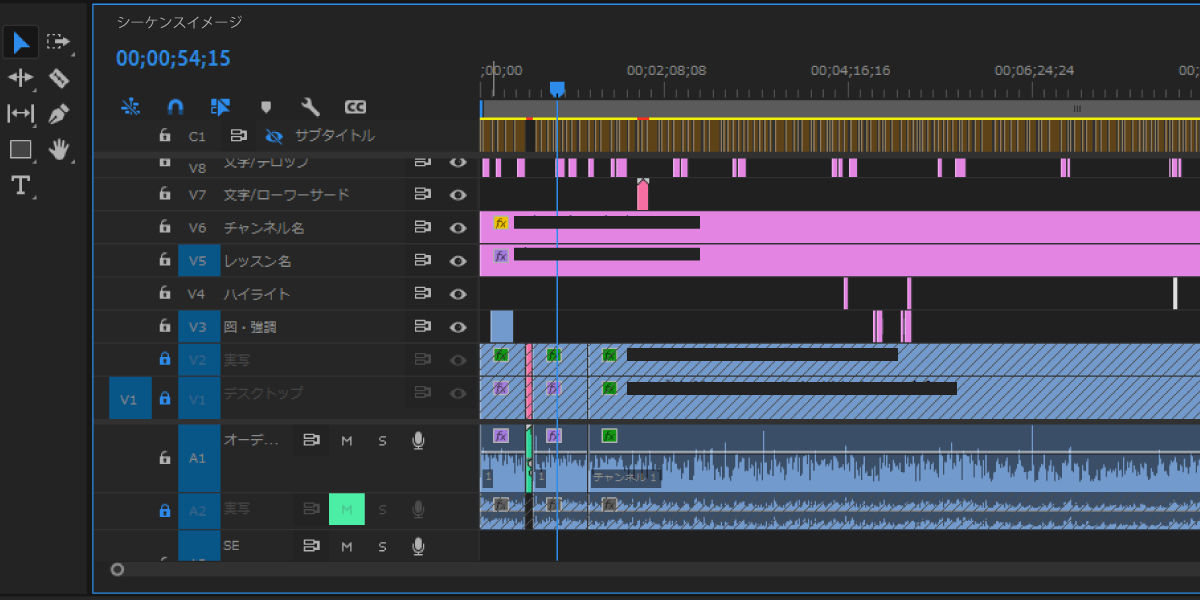
Task: Open the シーケンスイメージ sequence tab
Action: click(180, 22)
